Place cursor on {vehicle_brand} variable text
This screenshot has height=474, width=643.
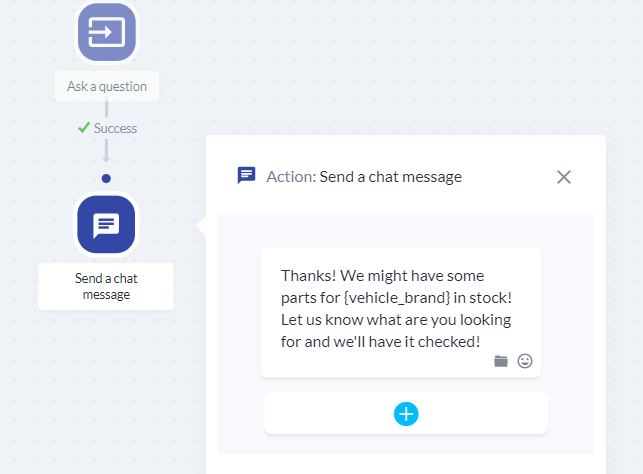[397, 298]
